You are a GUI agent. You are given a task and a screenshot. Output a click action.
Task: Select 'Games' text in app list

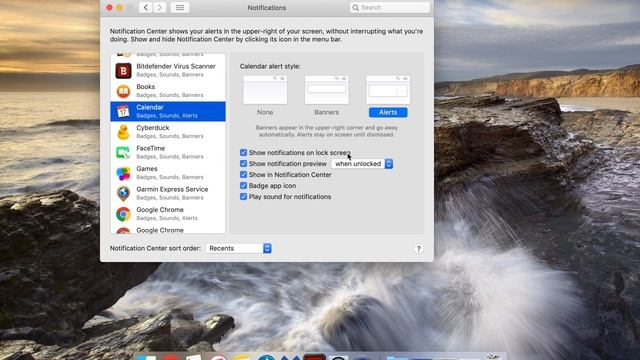pyautogui.click(x=147, y=169)
